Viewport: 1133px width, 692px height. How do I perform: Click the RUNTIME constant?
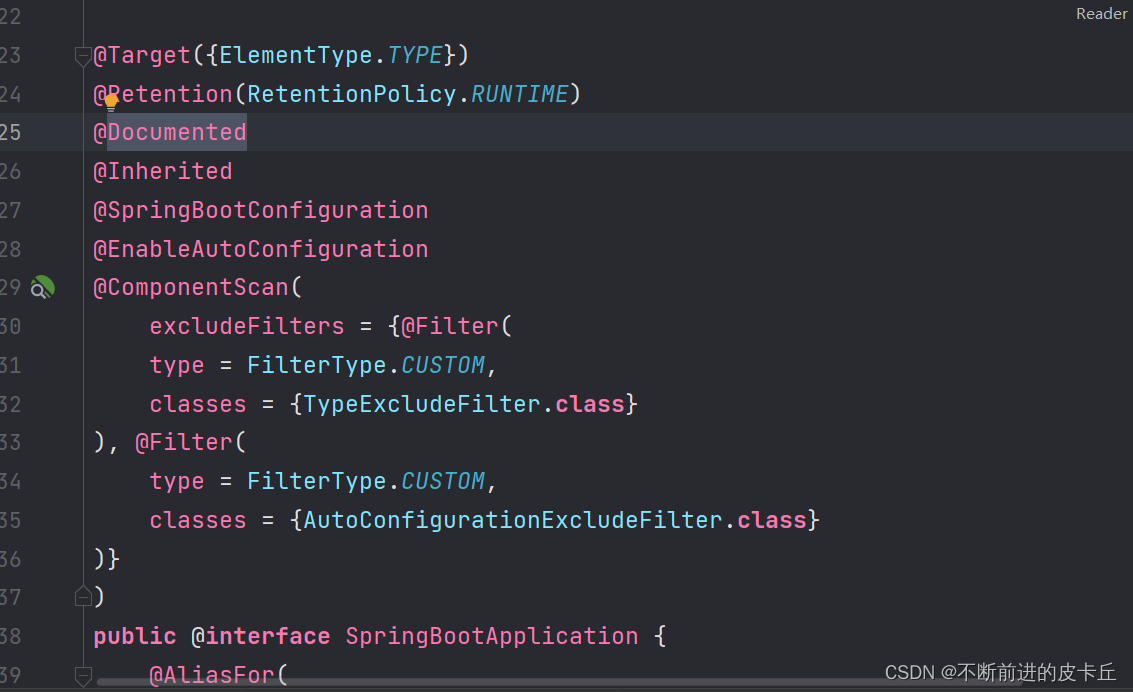pos(520,94)
